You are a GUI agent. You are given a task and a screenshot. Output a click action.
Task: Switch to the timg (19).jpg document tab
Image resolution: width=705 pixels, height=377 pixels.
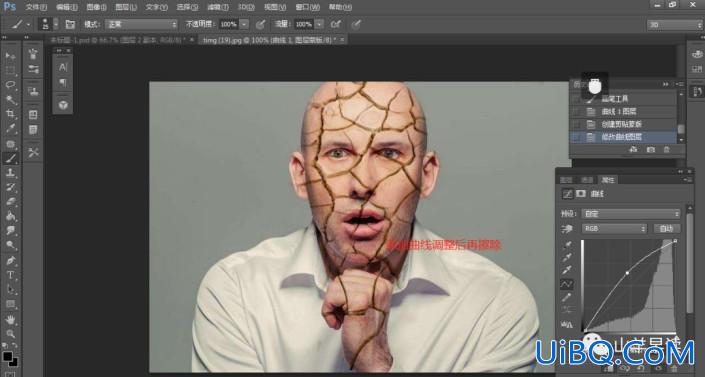coord(270,40)
